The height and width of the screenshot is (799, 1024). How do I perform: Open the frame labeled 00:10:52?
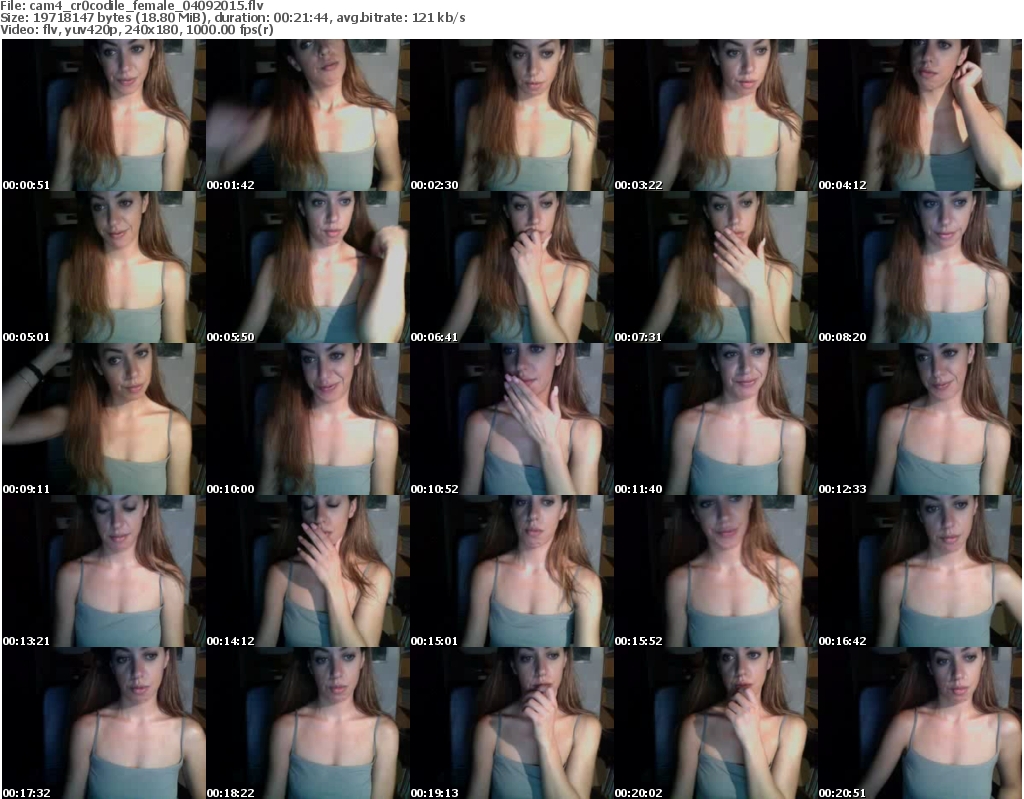point(511,419)
